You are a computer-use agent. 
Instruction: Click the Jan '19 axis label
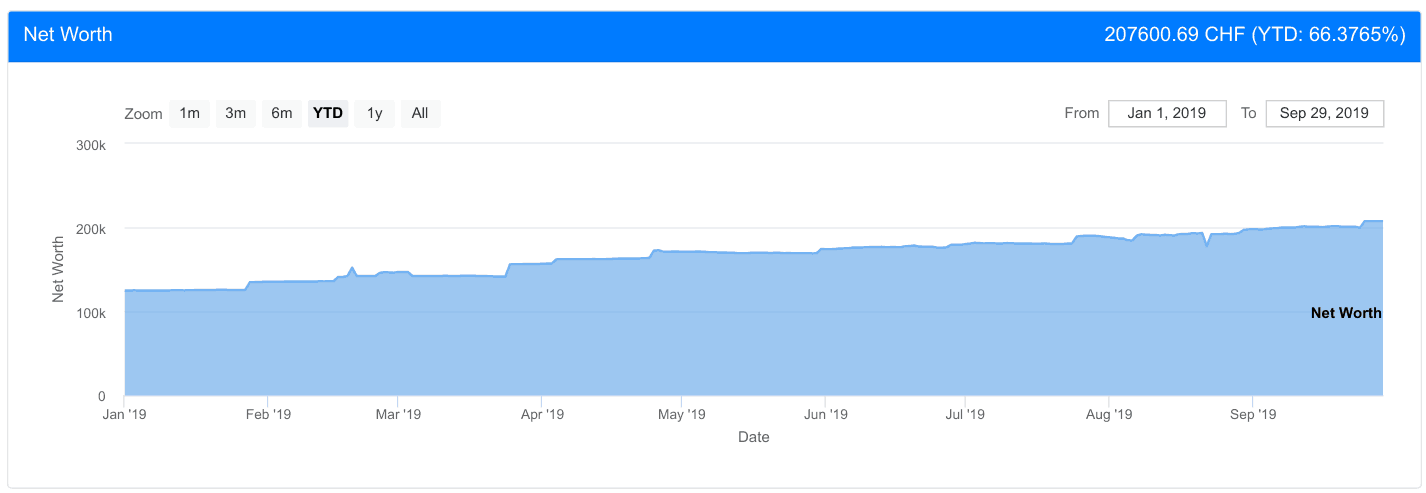(125, 413)
